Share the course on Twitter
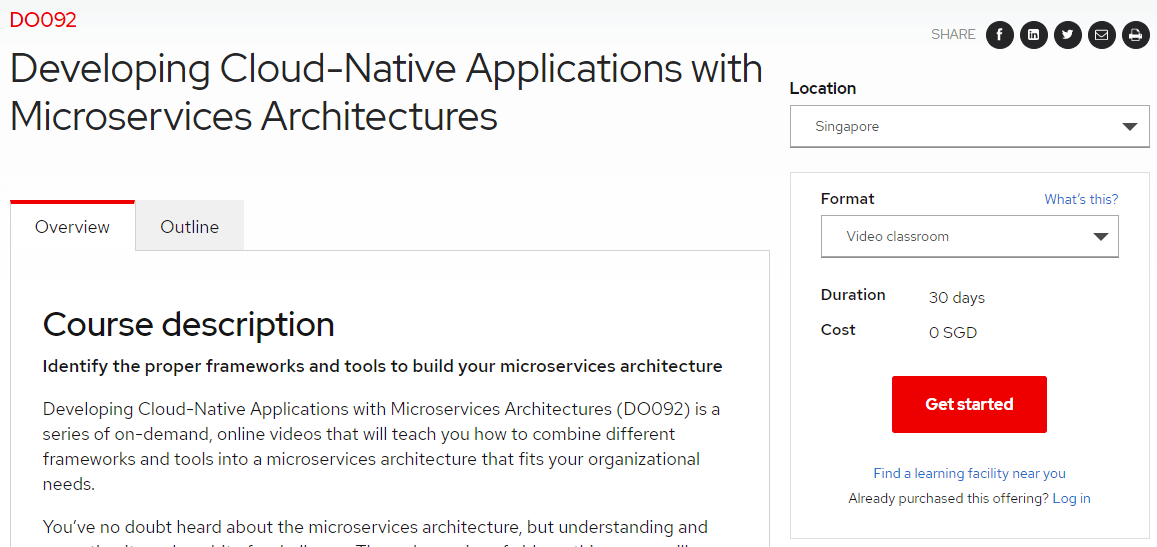The height and width of the screenshot is (547, 1157). (x=1068, y=35)
